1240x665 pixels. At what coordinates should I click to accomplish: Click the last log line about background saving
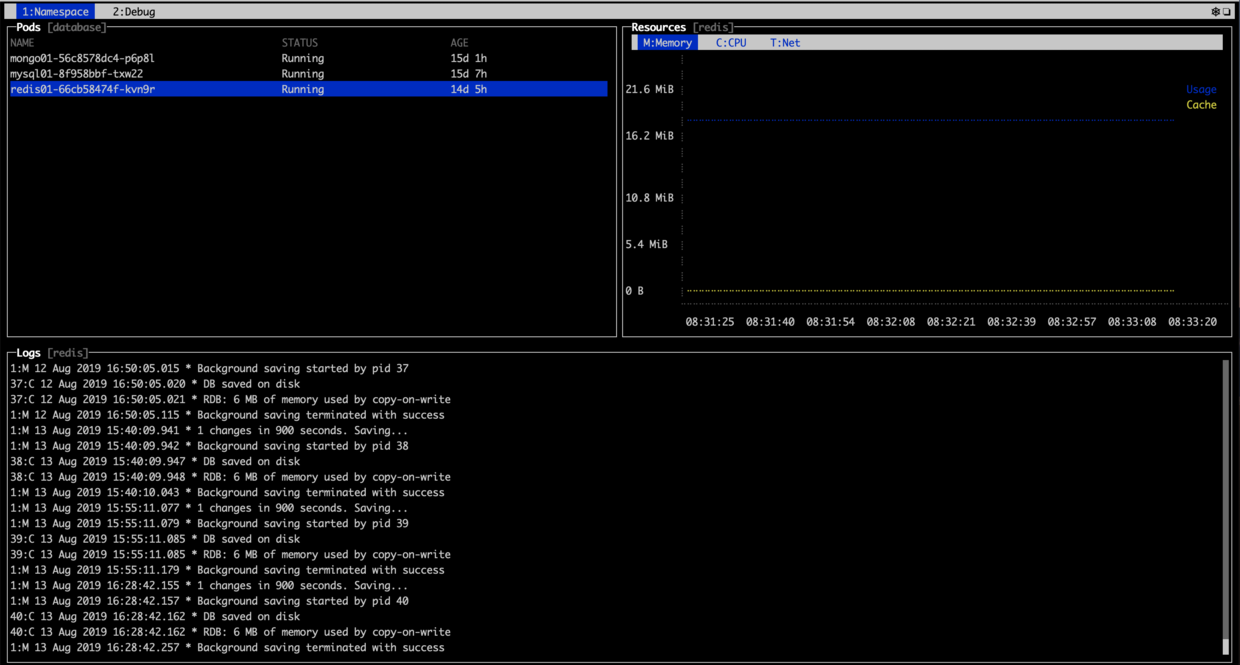(x=227, y=648)
